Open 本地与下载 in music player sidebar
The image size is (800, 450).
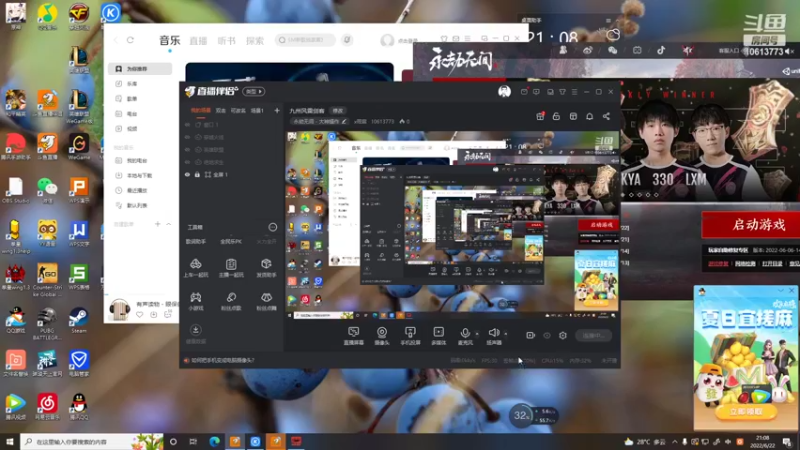click(x=140, y=176)
